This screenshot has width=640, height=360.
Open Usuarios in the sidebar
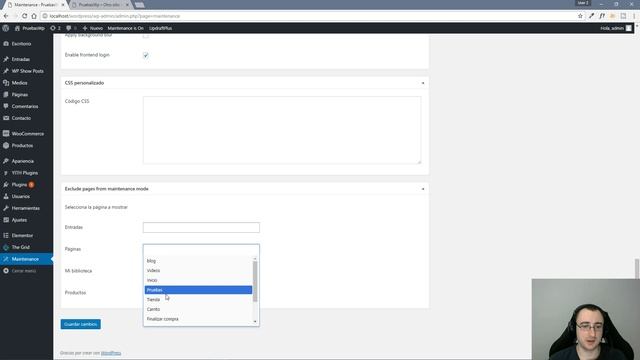coord(20,197)
